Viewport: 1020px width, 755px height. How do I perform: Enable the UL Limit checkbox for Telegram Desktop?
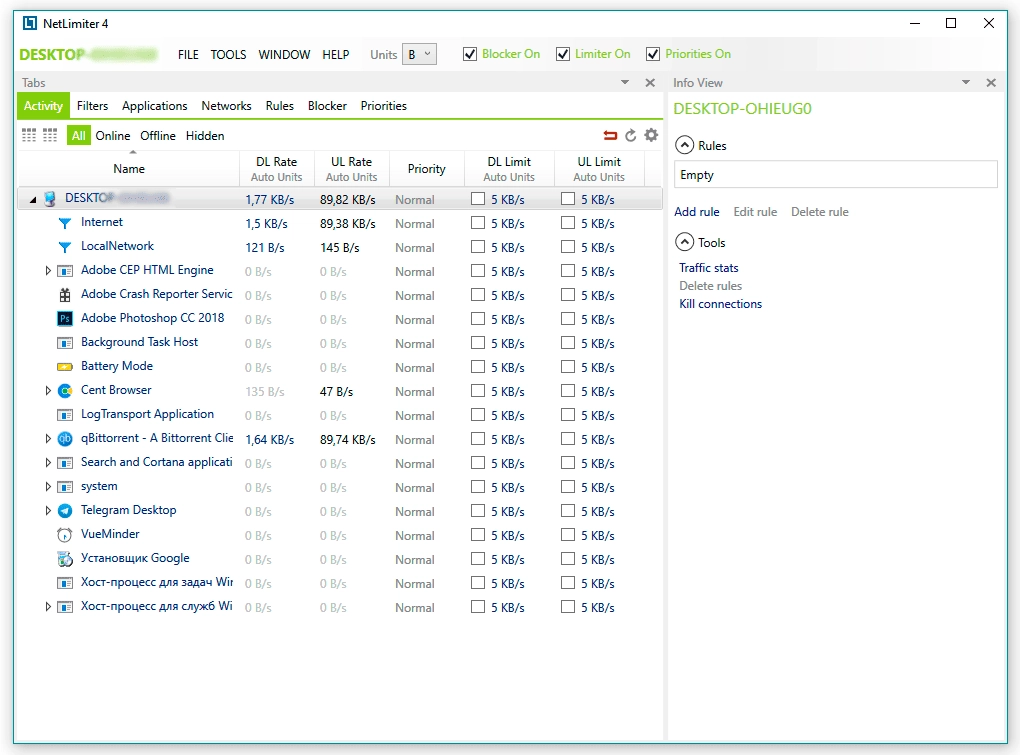tap(568, 510)
